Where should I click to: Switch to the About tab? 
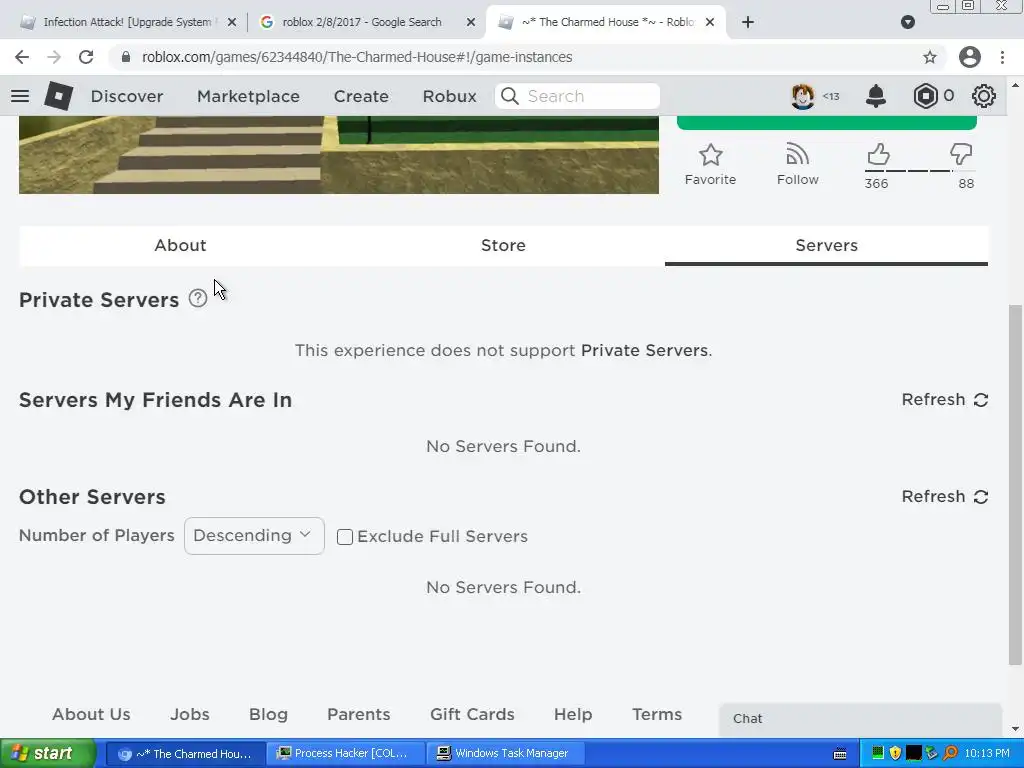click(x=180, y=246)
